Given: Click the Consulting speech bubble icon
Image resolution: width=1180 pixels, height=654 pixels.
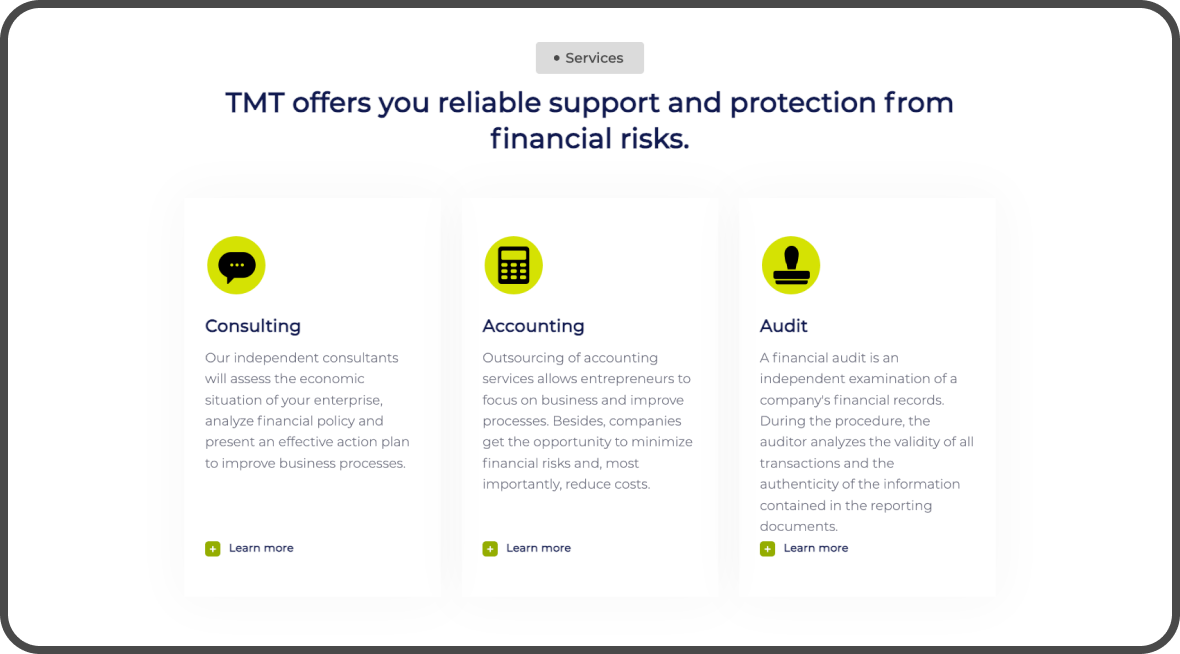Looking at the screenshot, I should [236, 265].
